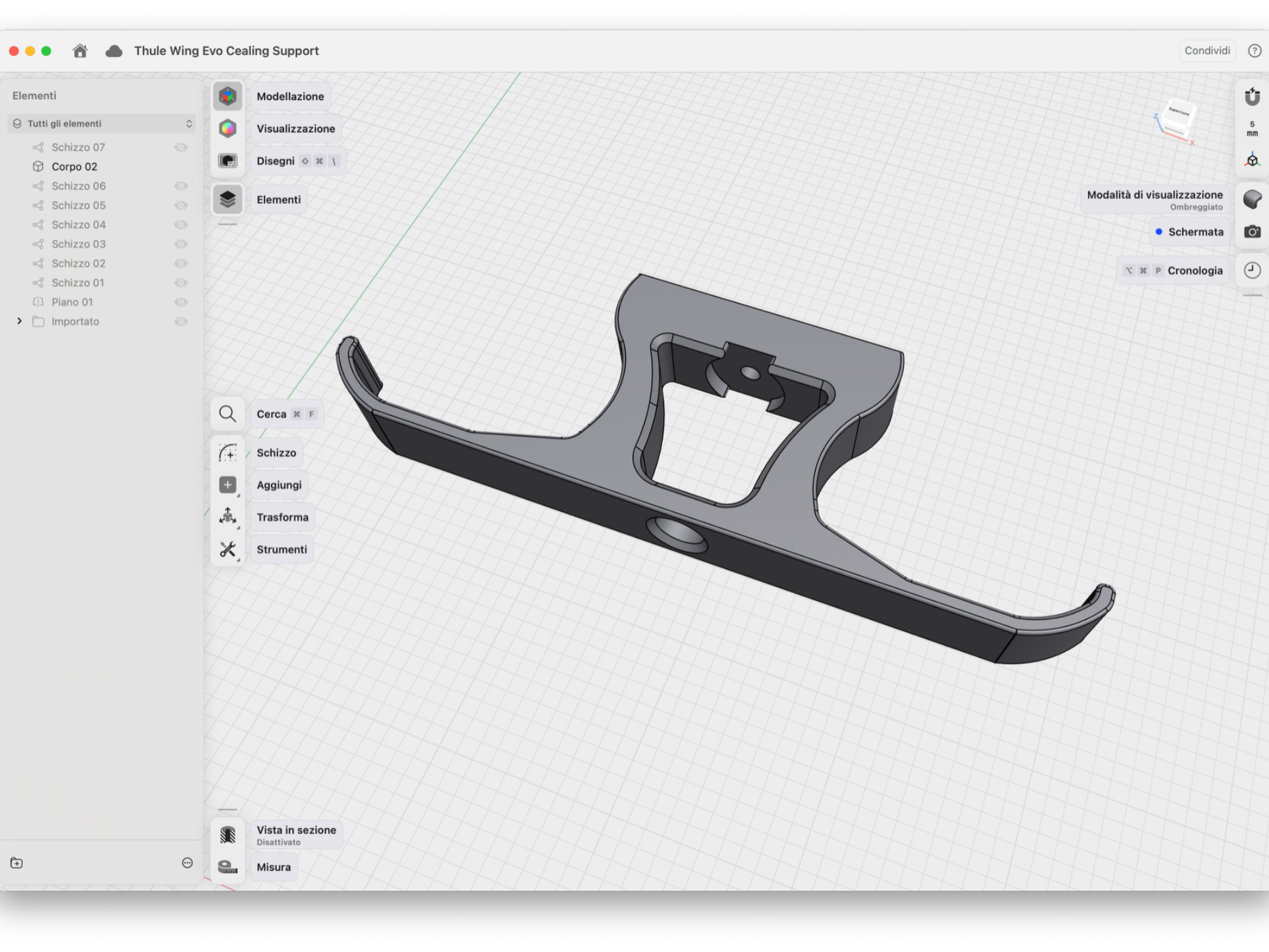Toggle visibility of Schizzo 07
Viewport: 1269px width, 952px height.
[181, 147]
